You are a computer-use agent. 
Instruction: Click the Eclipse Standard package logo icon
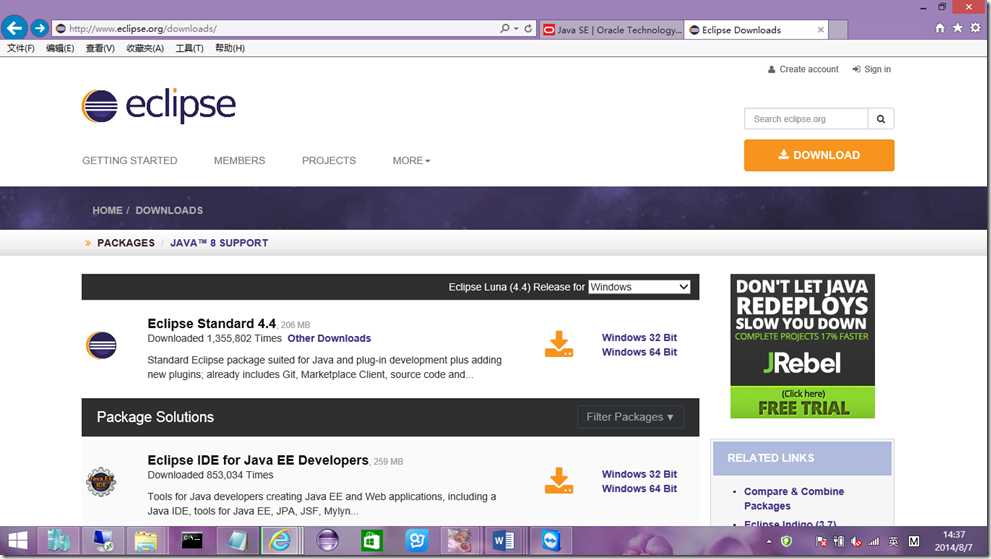101,345
